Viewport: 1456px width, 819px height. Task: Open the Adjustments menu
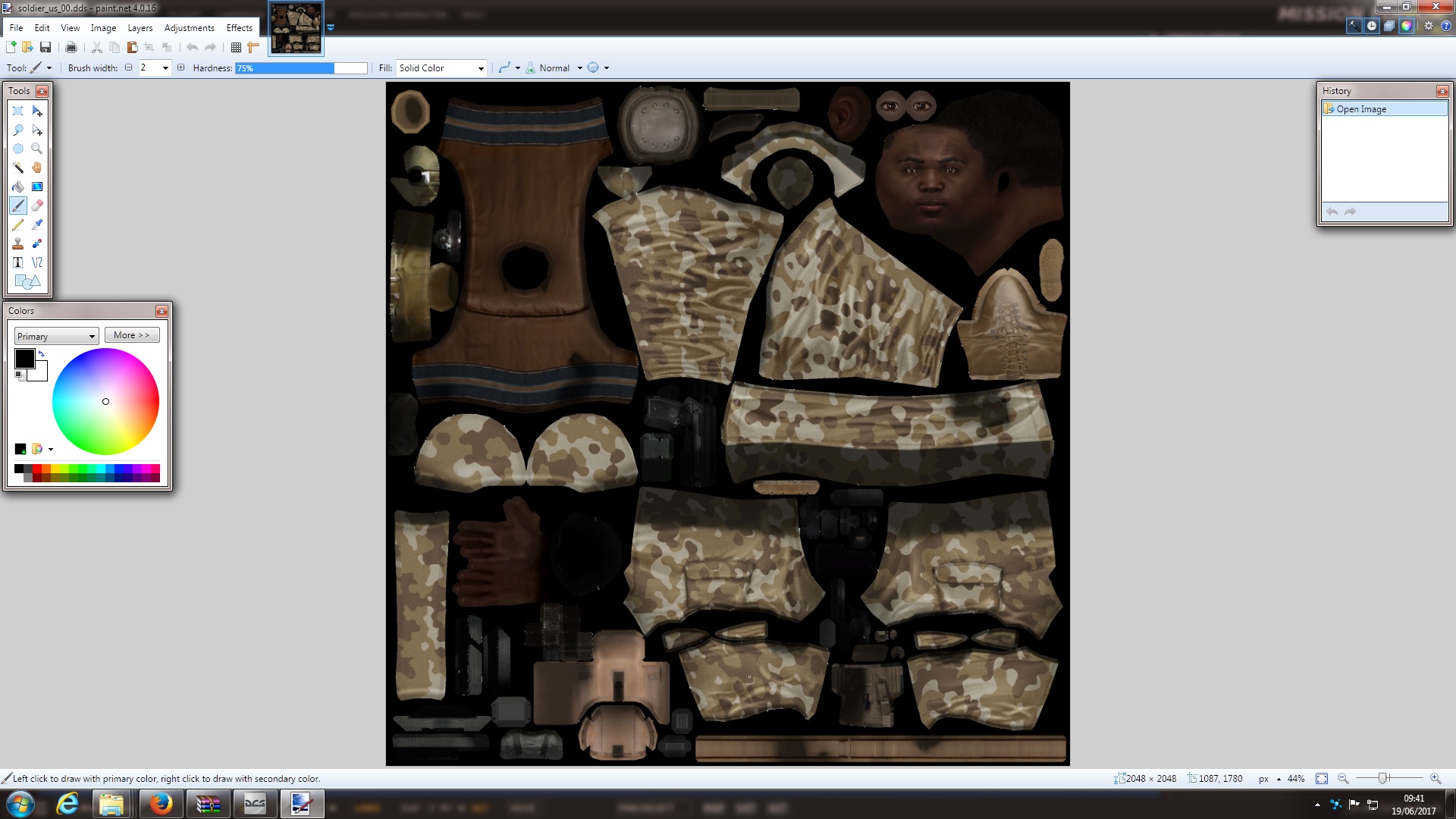coord(189,28)
